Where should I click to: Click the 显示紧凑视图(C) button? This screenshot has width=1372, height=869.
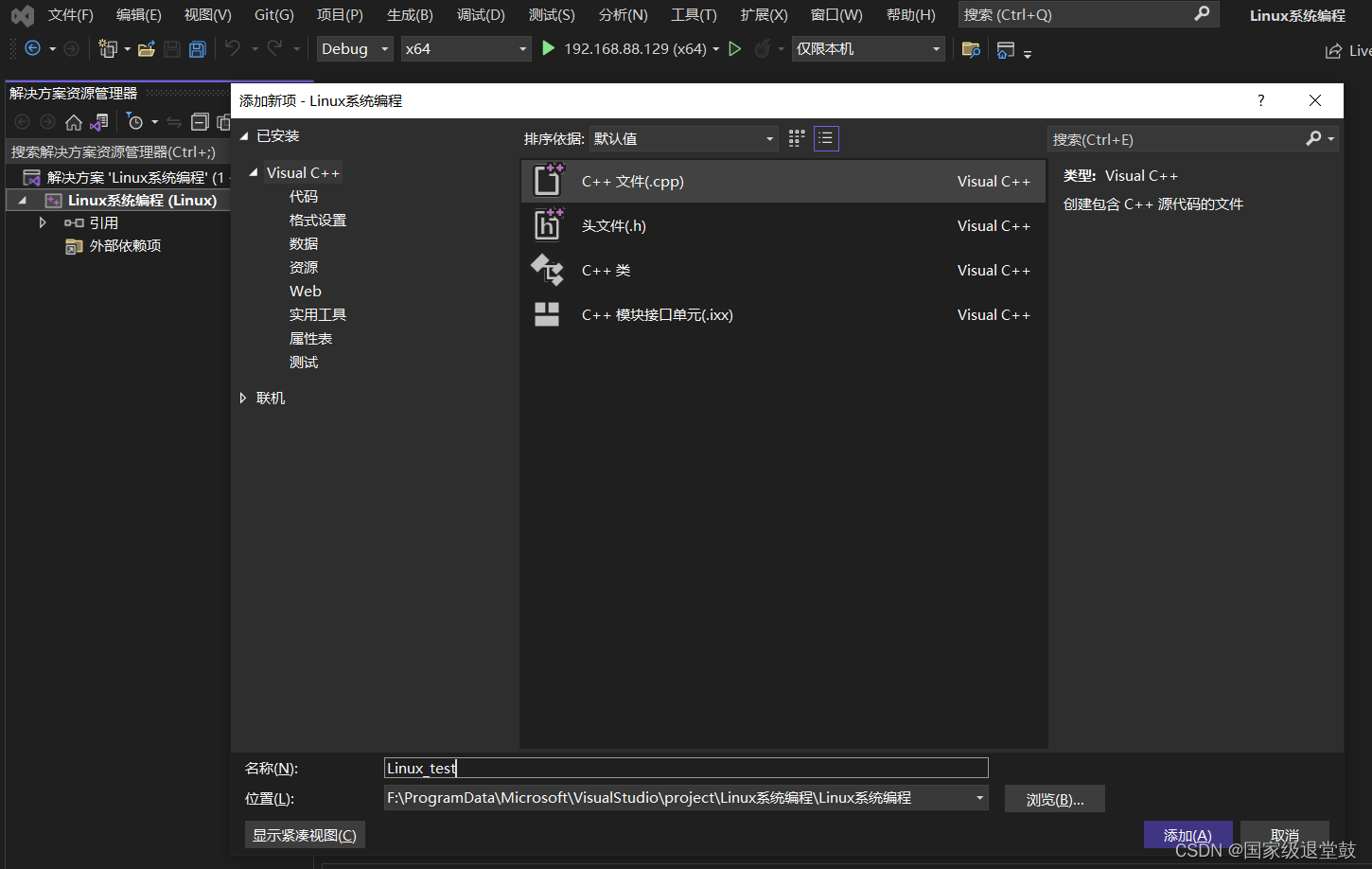point(305,835)
